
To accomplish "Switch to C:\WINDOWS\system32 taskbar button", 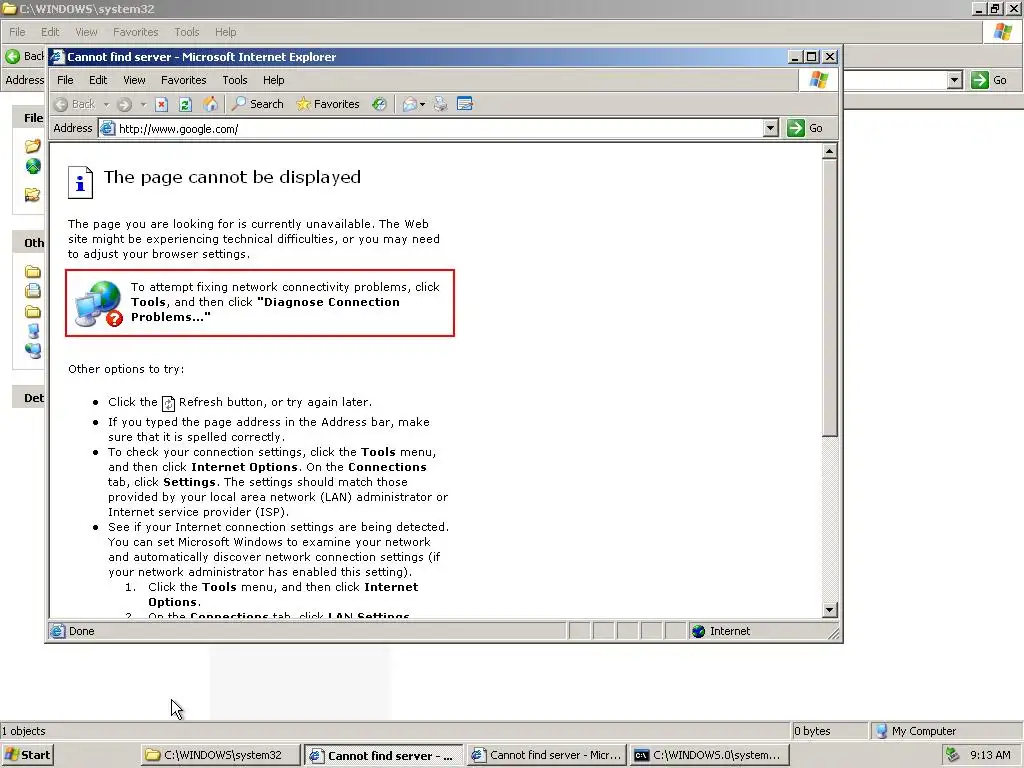I will (x=220, y=755).
